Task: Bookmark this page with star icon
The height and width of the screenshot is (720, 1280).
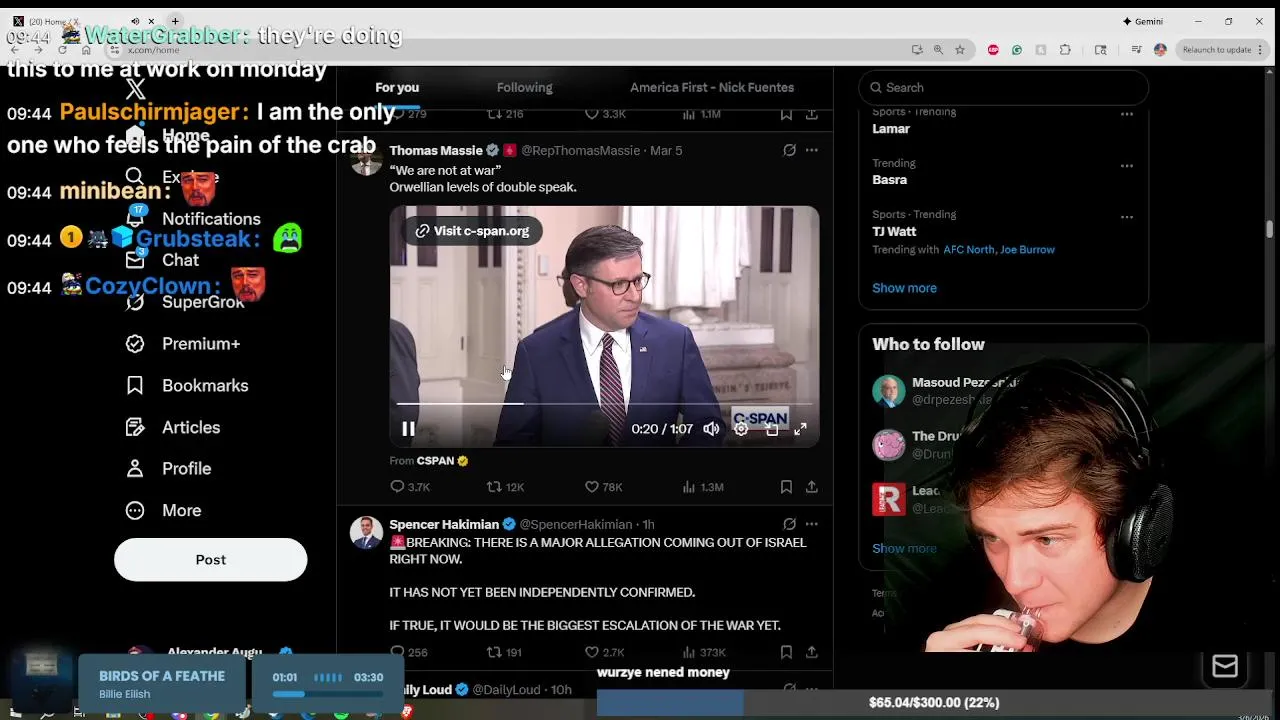Action: pyautogui.click(x=960, y=50)
